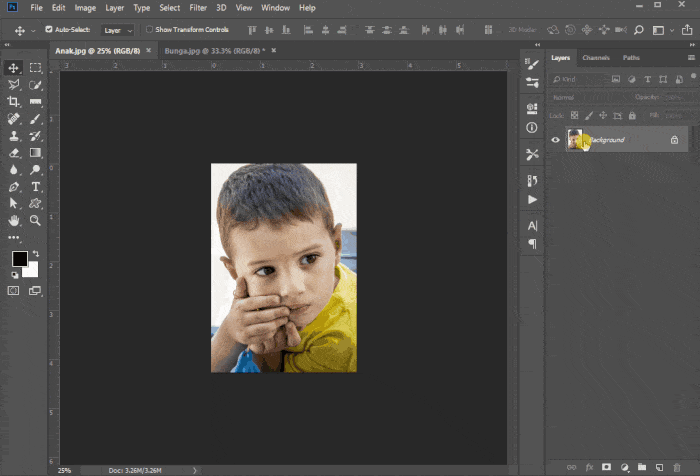Open the Paragraph panel icon
700x476 pixels.
(532, 244)
